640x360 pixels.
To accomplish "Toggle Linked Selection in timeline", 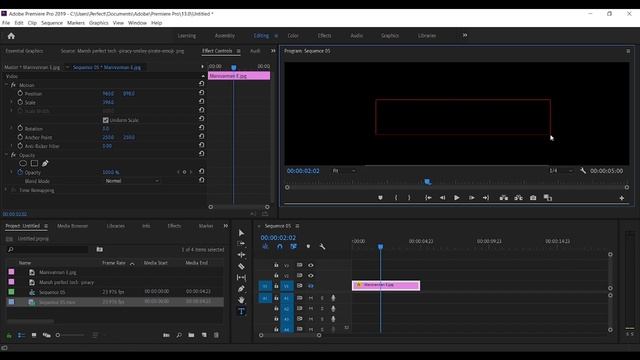I will point(293,247).
